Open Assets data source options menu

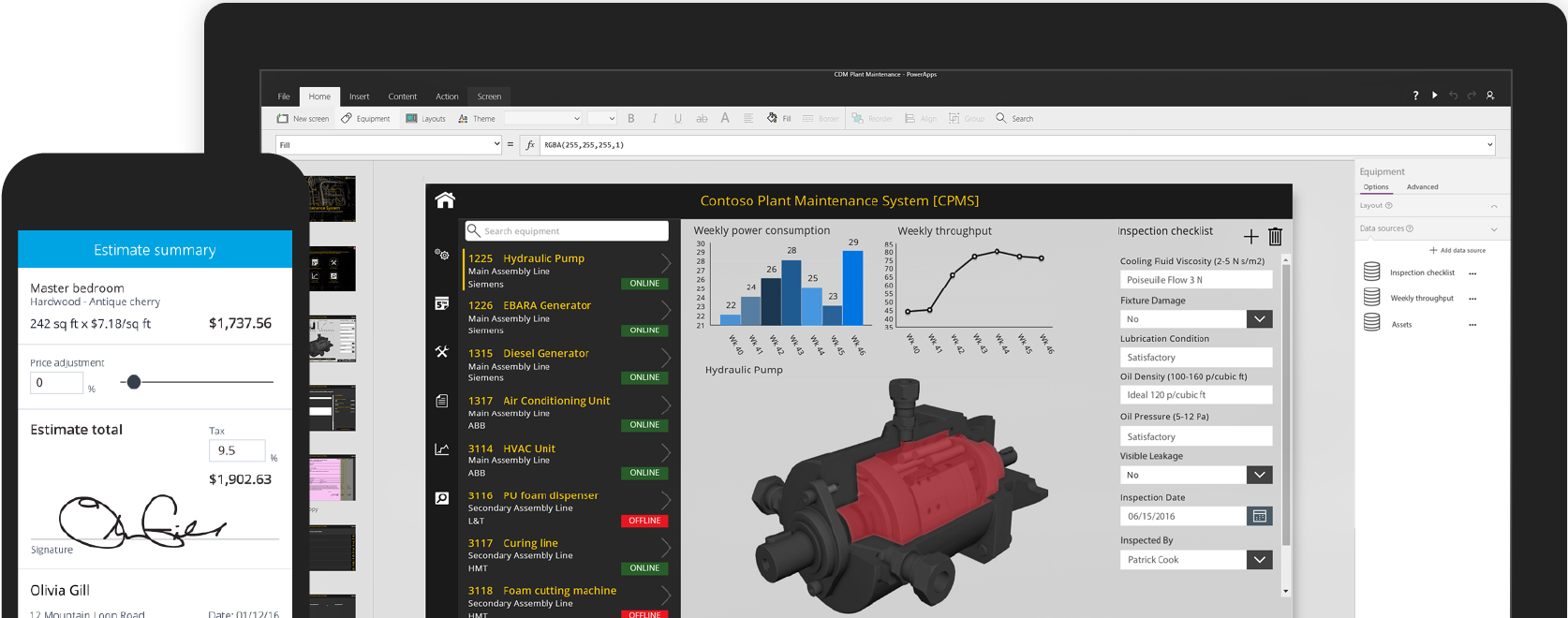pyautogui.click(x=1472, y=325)
